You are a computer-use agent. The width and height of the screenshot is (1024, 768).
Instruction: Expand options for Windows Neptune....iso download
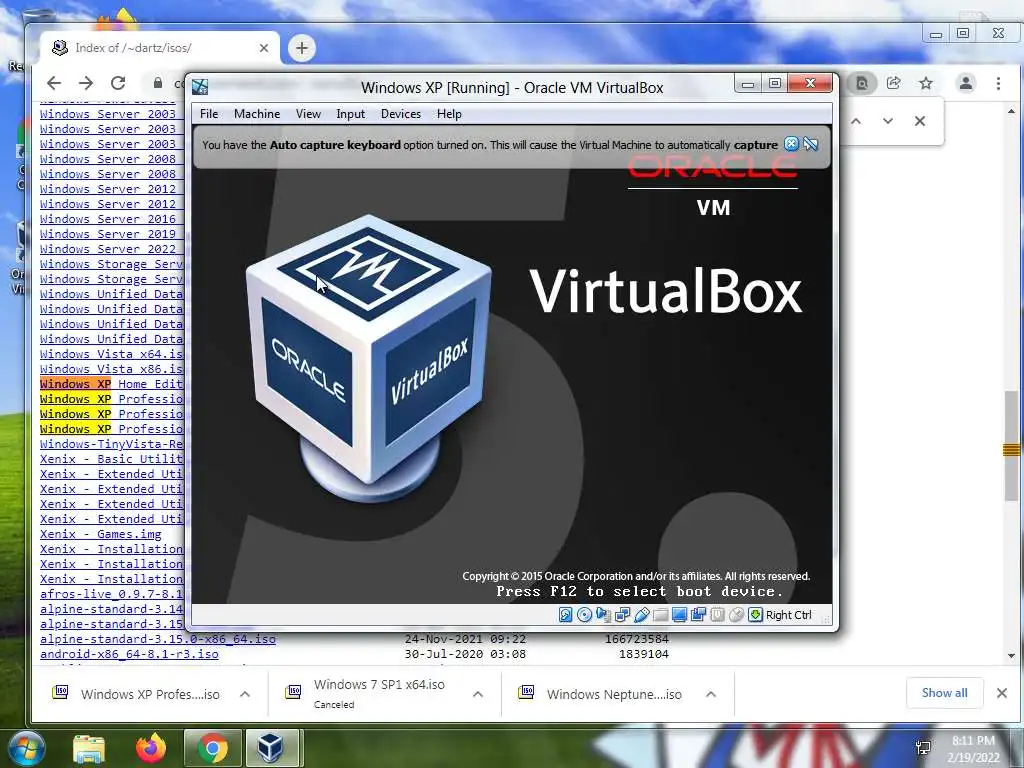711,694
